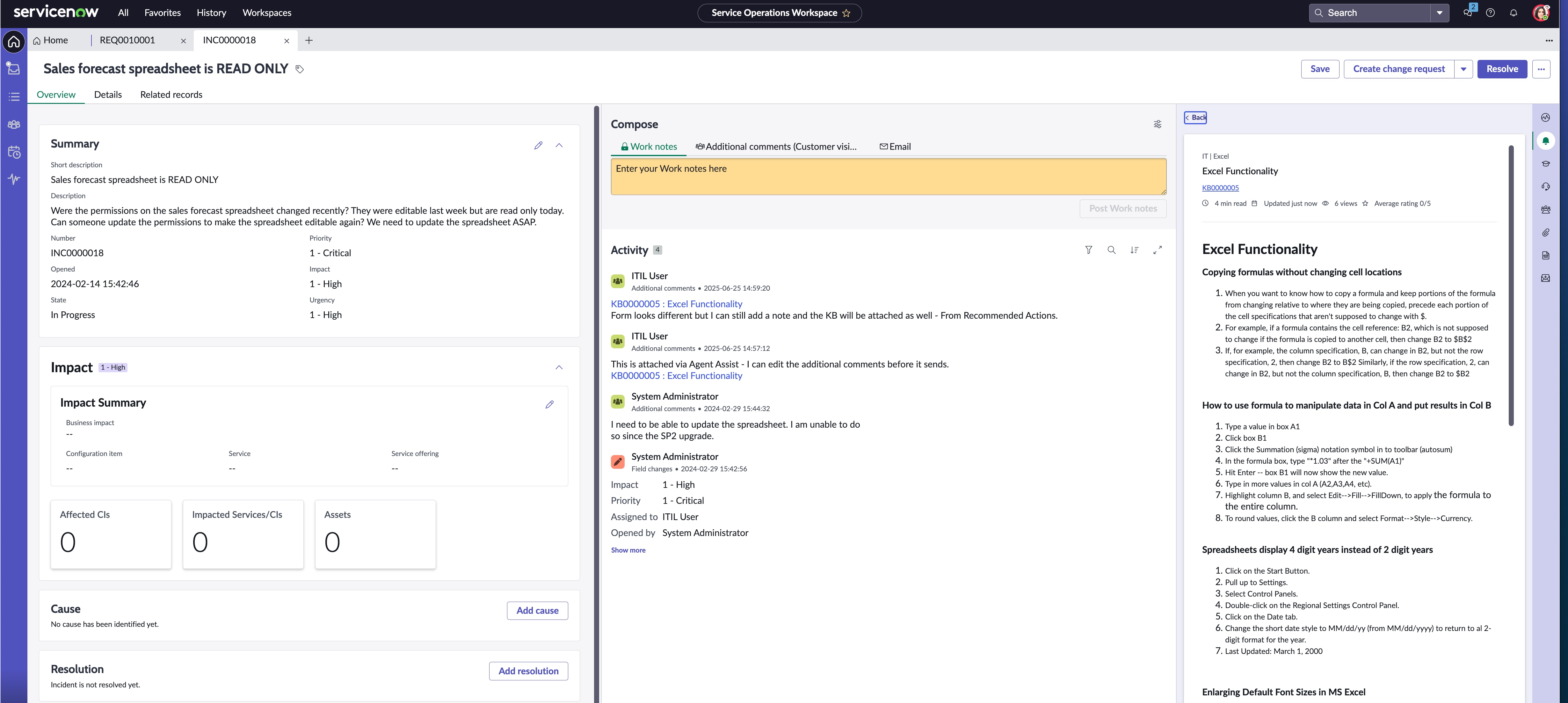Screen dimensions: 1568x703
Task: Open user profile avatar menu
Action: (x=1541, y=13)
